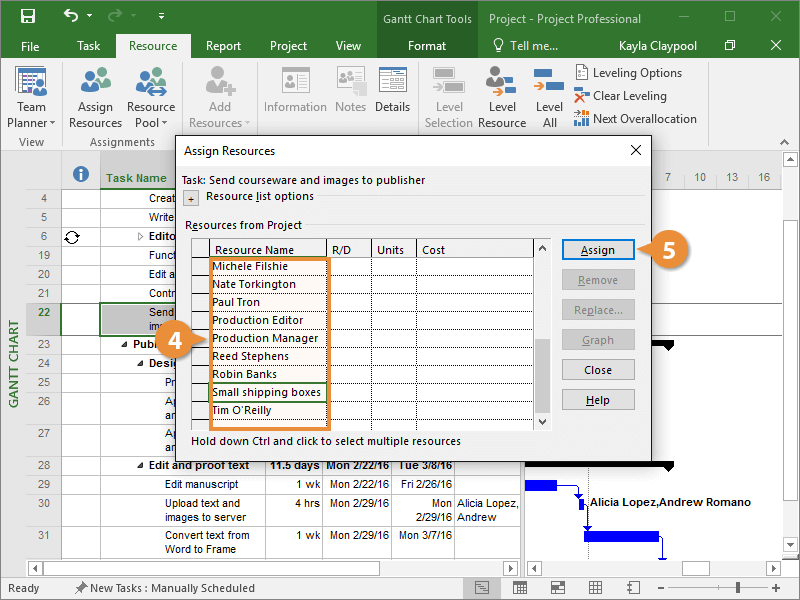This screenshot has width=800, height=600.
Task: Click the Close button in dialog
Action: [x=598, y=370]
